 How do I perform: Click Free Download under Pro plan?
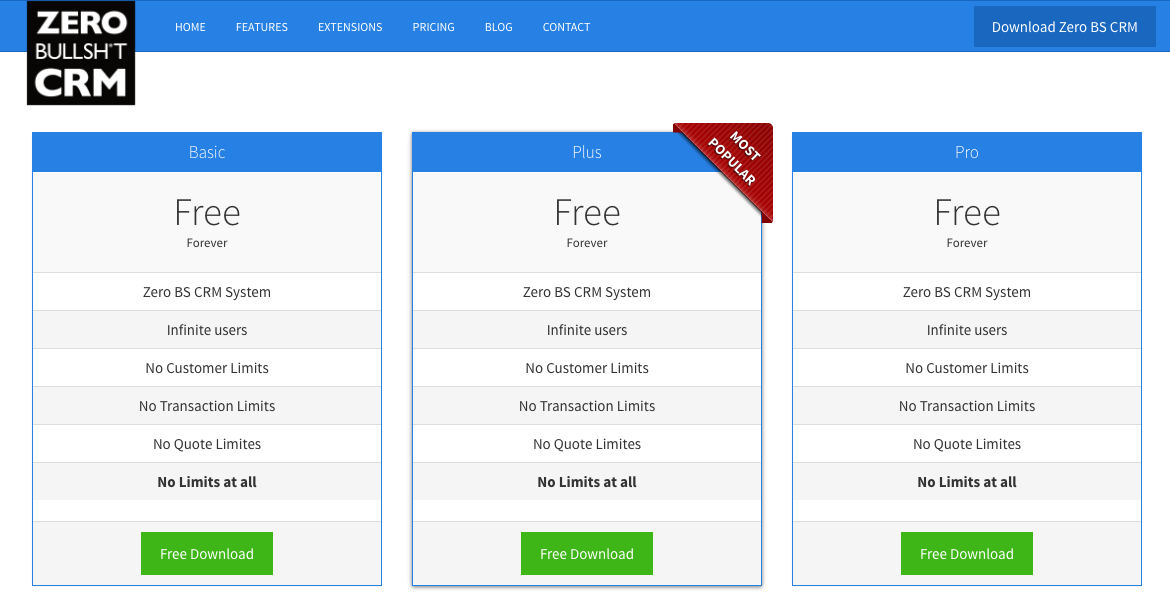coord(966,554)
